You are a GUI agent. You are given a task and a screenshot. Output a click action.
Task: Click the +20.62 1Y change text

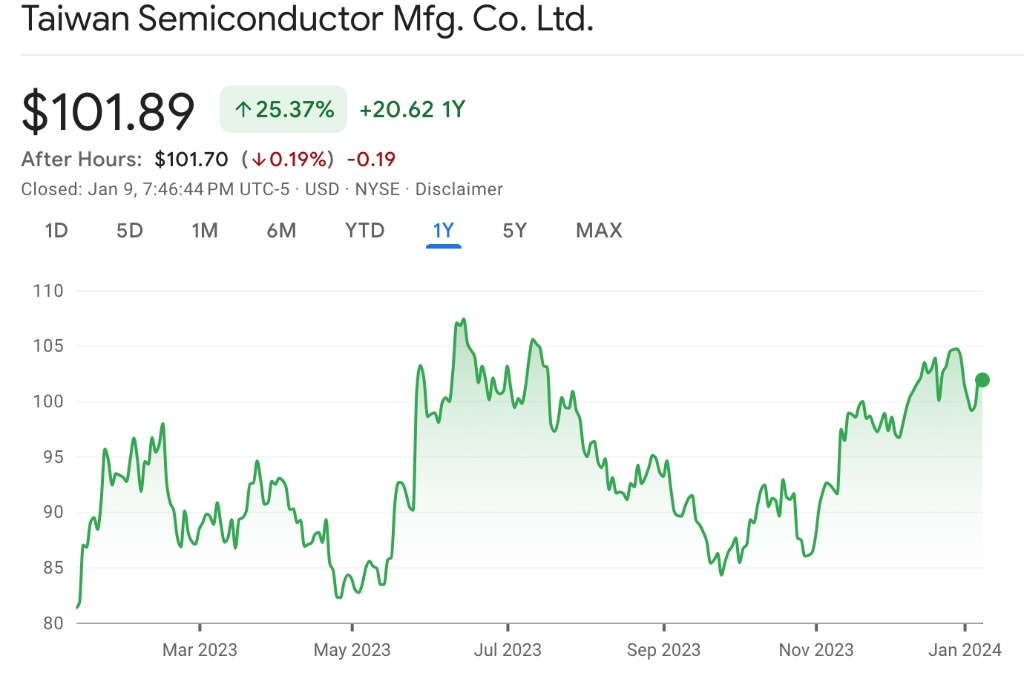click(412, 110)
